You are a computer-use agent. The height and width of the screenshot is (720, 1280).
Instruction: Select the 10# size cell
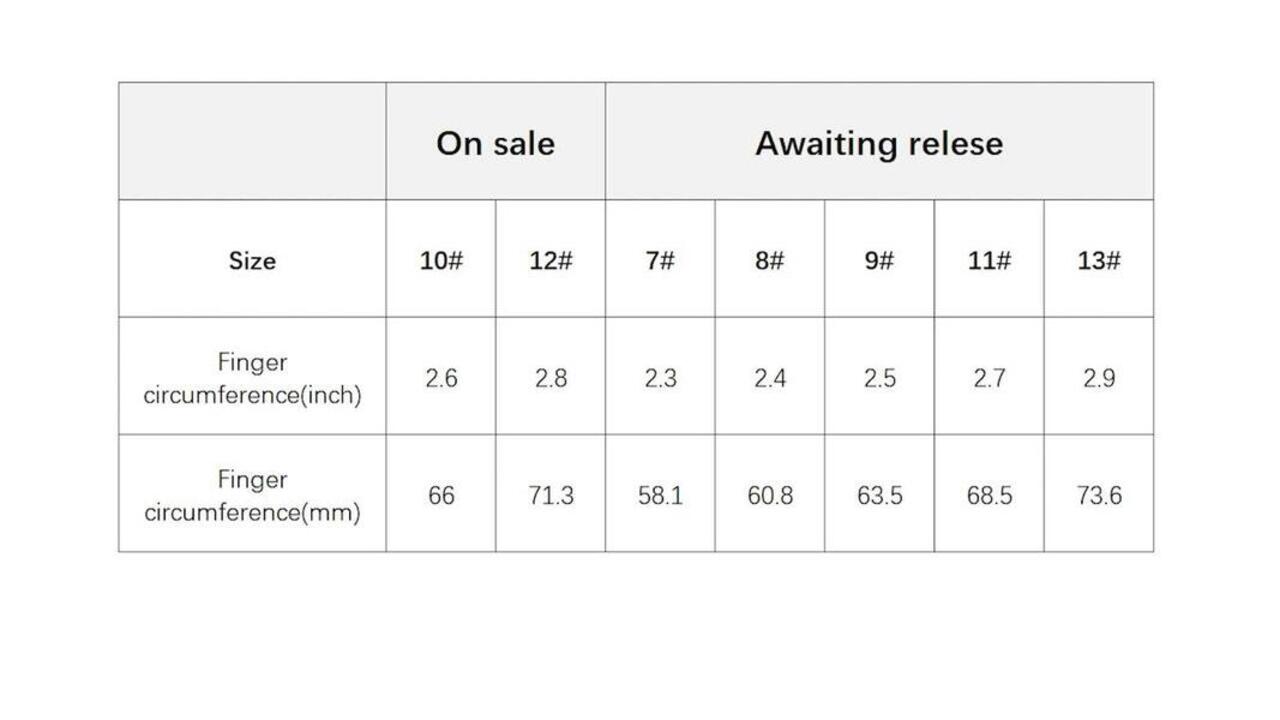[x=441, y=260]
